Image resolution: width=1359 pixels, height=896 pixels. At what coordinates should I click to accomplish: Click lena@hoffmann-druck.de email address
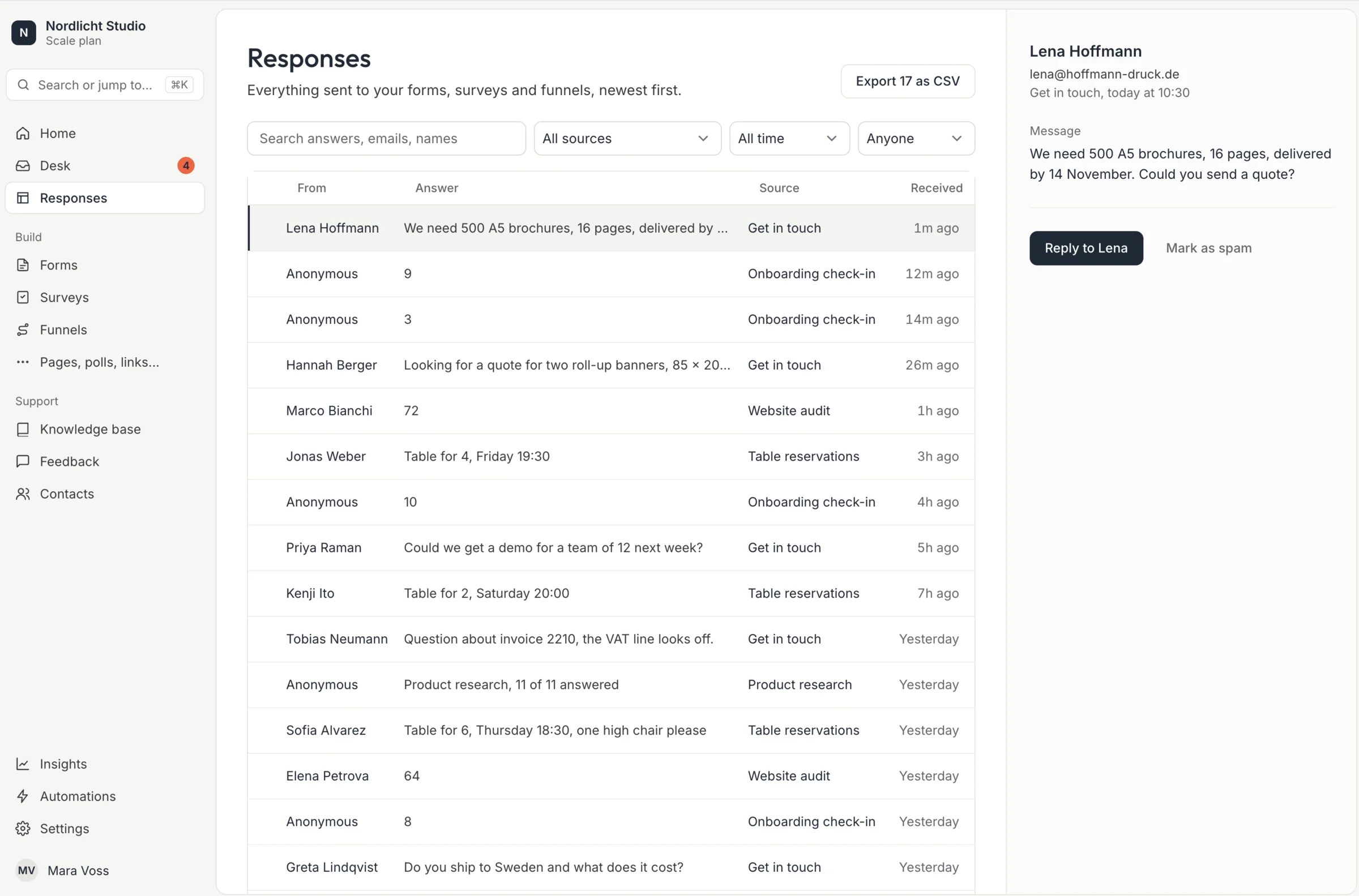(1104, 74)
